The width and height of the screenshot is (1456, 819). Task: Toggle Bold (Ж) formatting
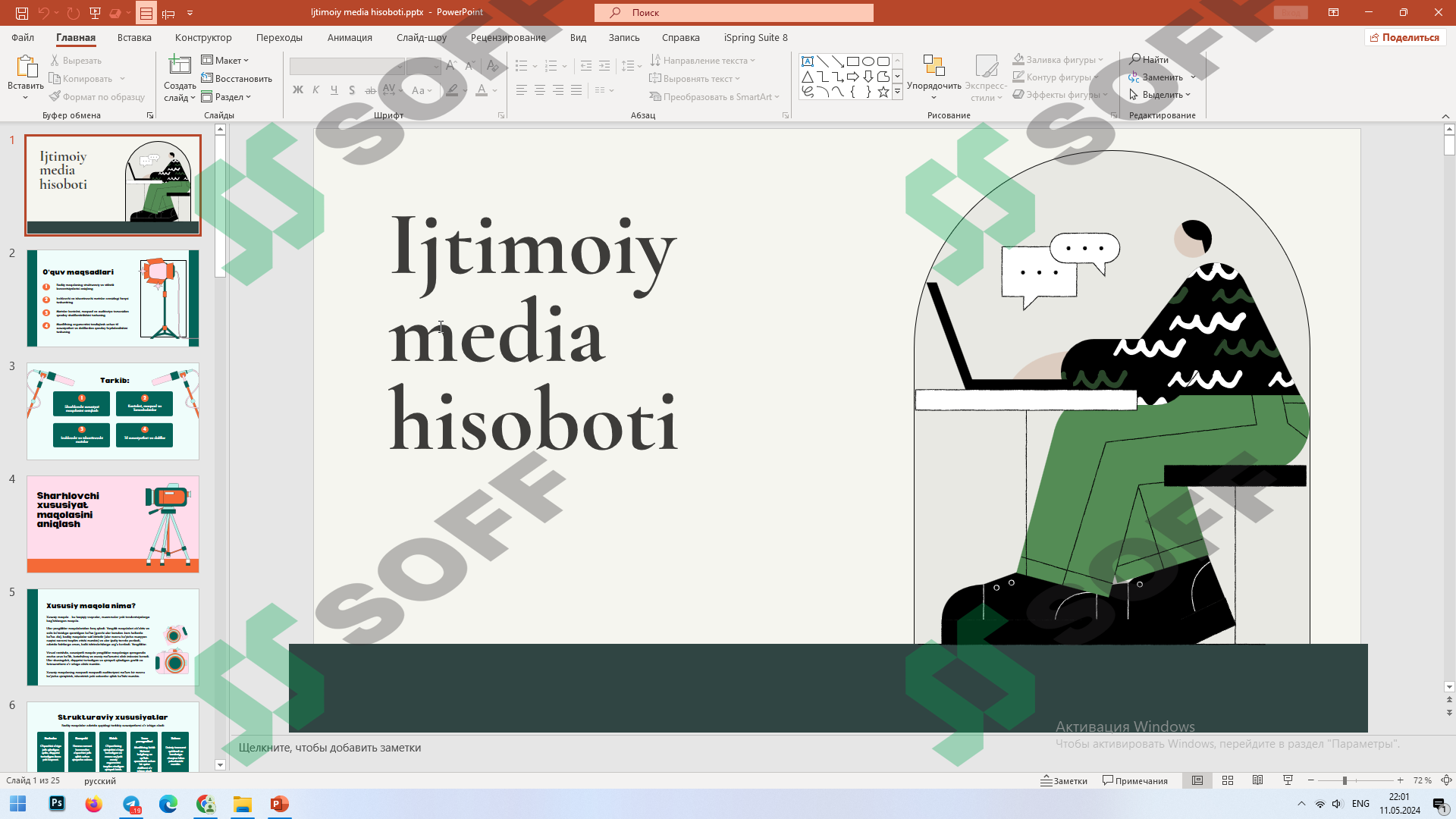point(297,90)
